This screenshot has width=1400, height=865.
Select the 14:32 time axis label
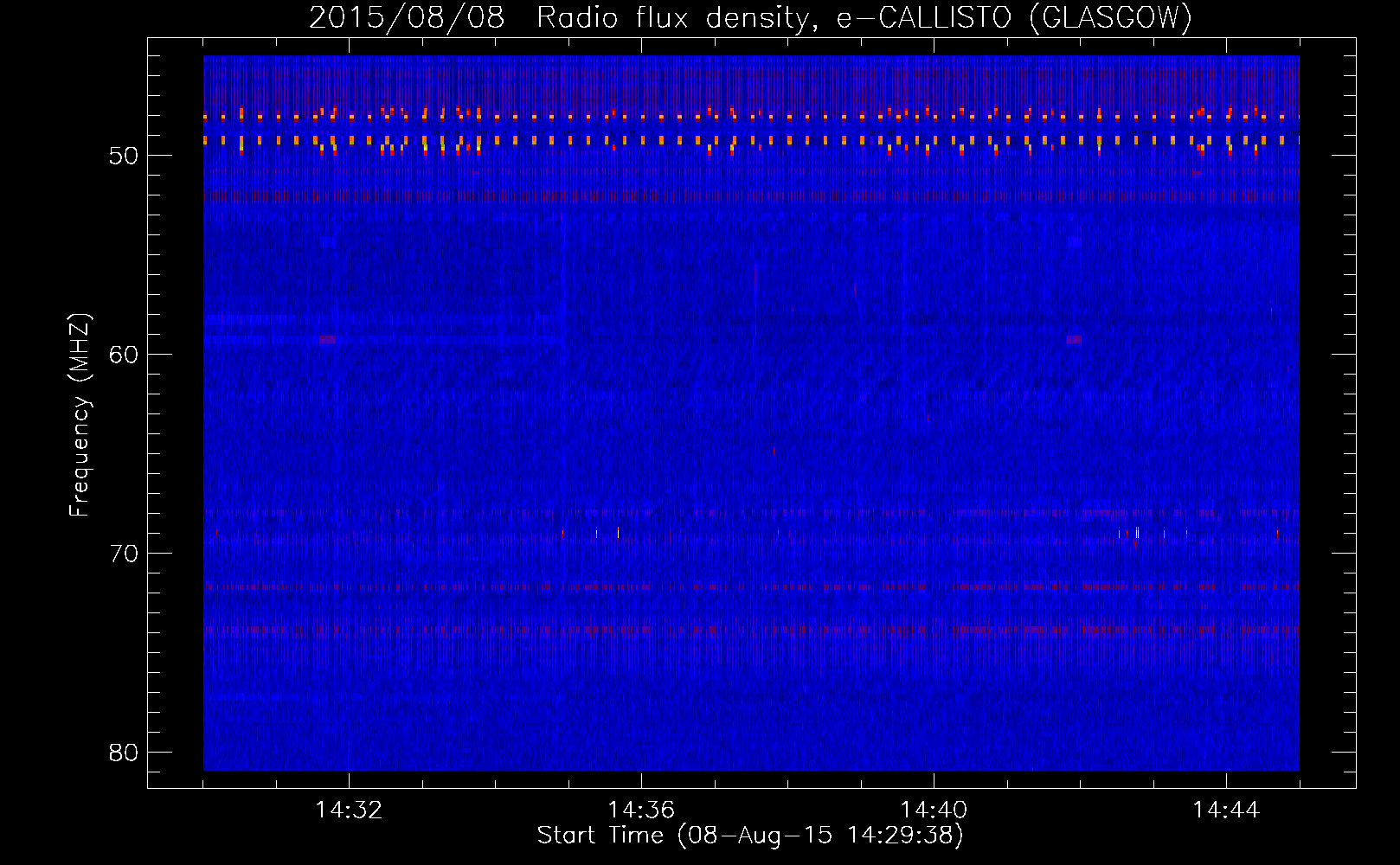pos(349,811)
